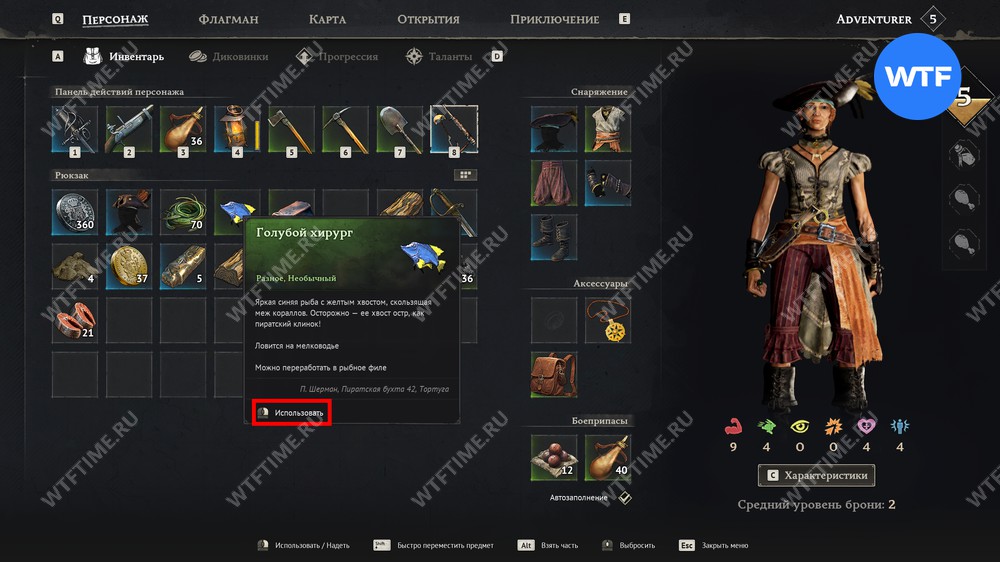Select the shovel in action slot 7
Viewport: 1000px width, 562px height.
[400, 129]
